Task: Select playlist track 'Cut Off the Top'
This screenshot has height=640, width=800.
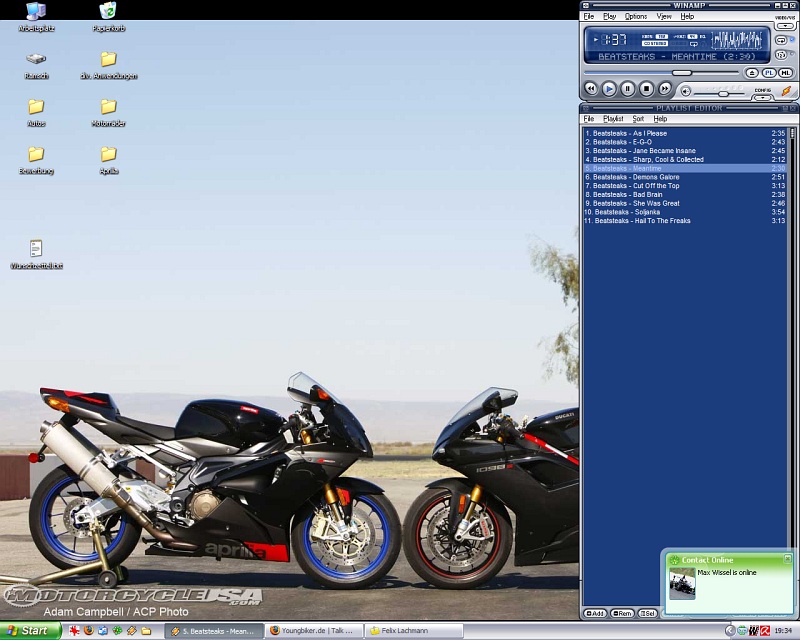Action: 685,186
